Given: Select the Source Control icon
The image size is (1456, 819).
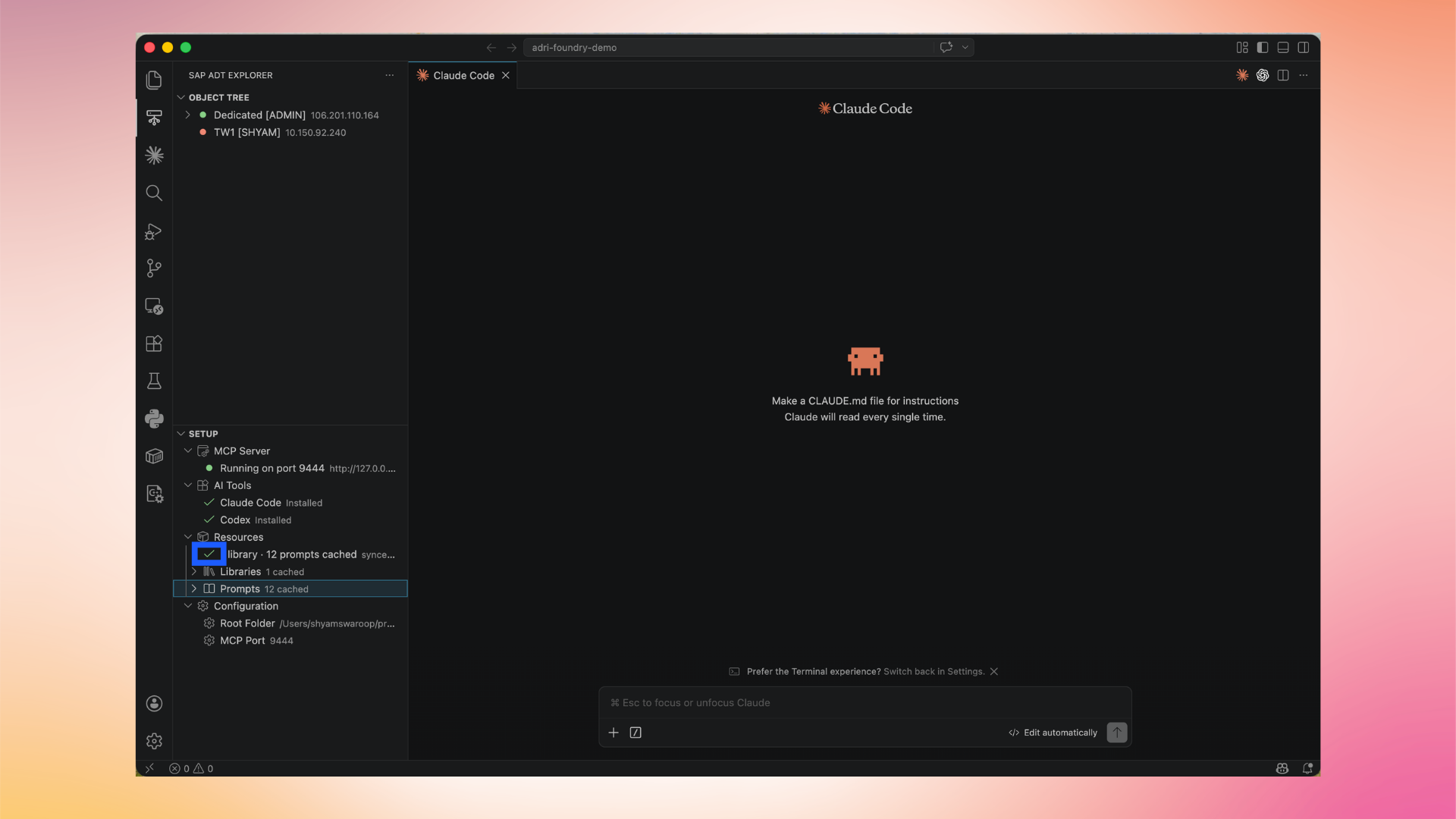Looking at the screenshot, I should (154, 268).
